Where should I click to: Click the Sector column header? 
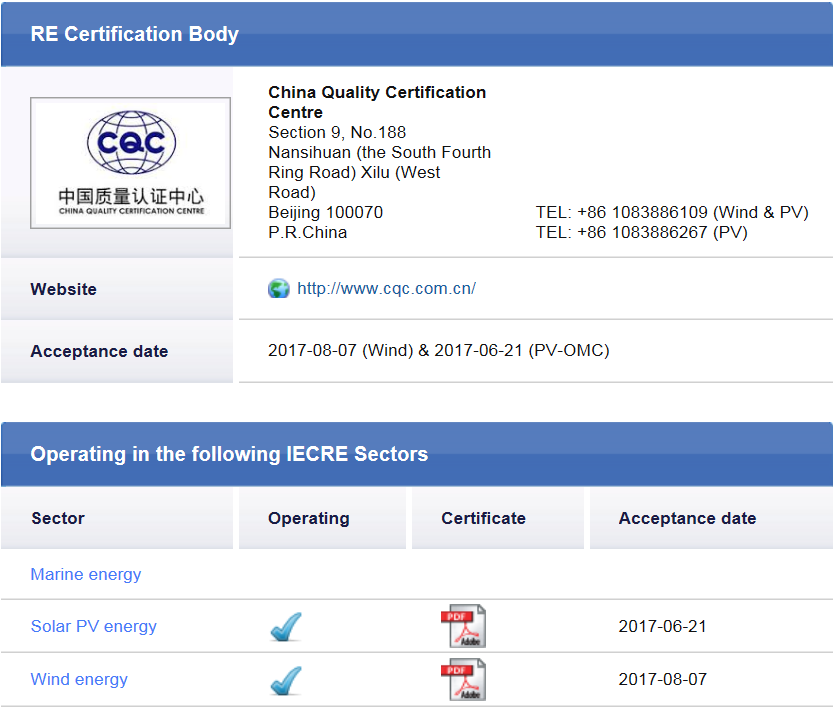point(58,518)
